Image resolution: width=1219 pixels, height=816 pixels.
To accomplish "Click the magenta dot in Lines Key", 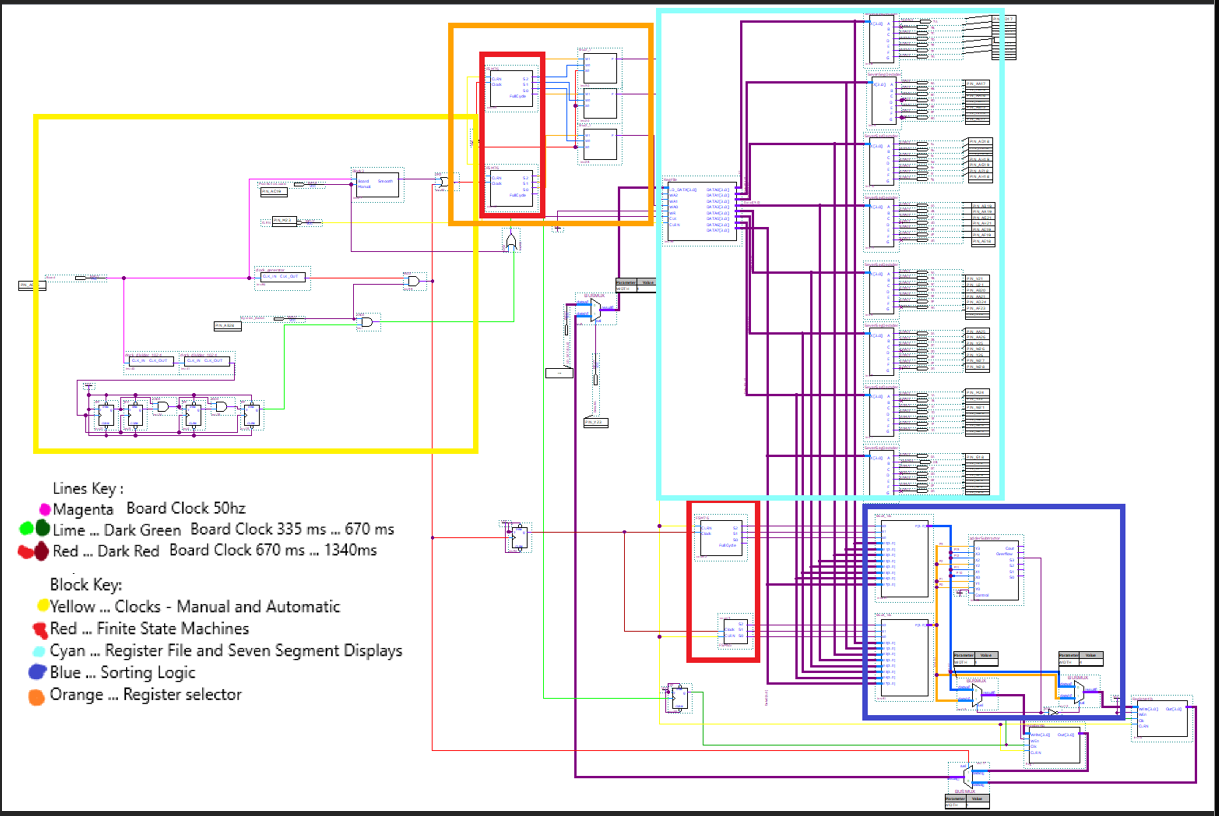I will (x=44, y=510).
